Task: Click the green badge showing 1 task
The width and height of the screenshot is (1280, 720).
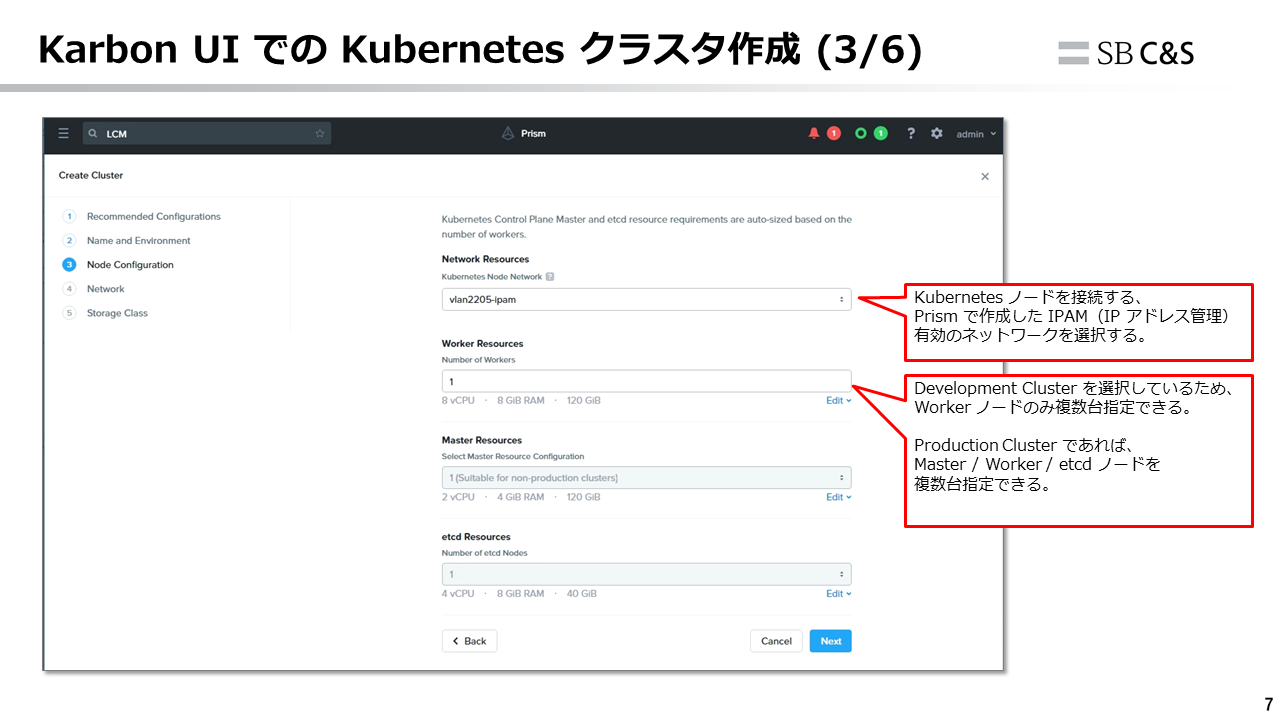Action: point(880,133)
